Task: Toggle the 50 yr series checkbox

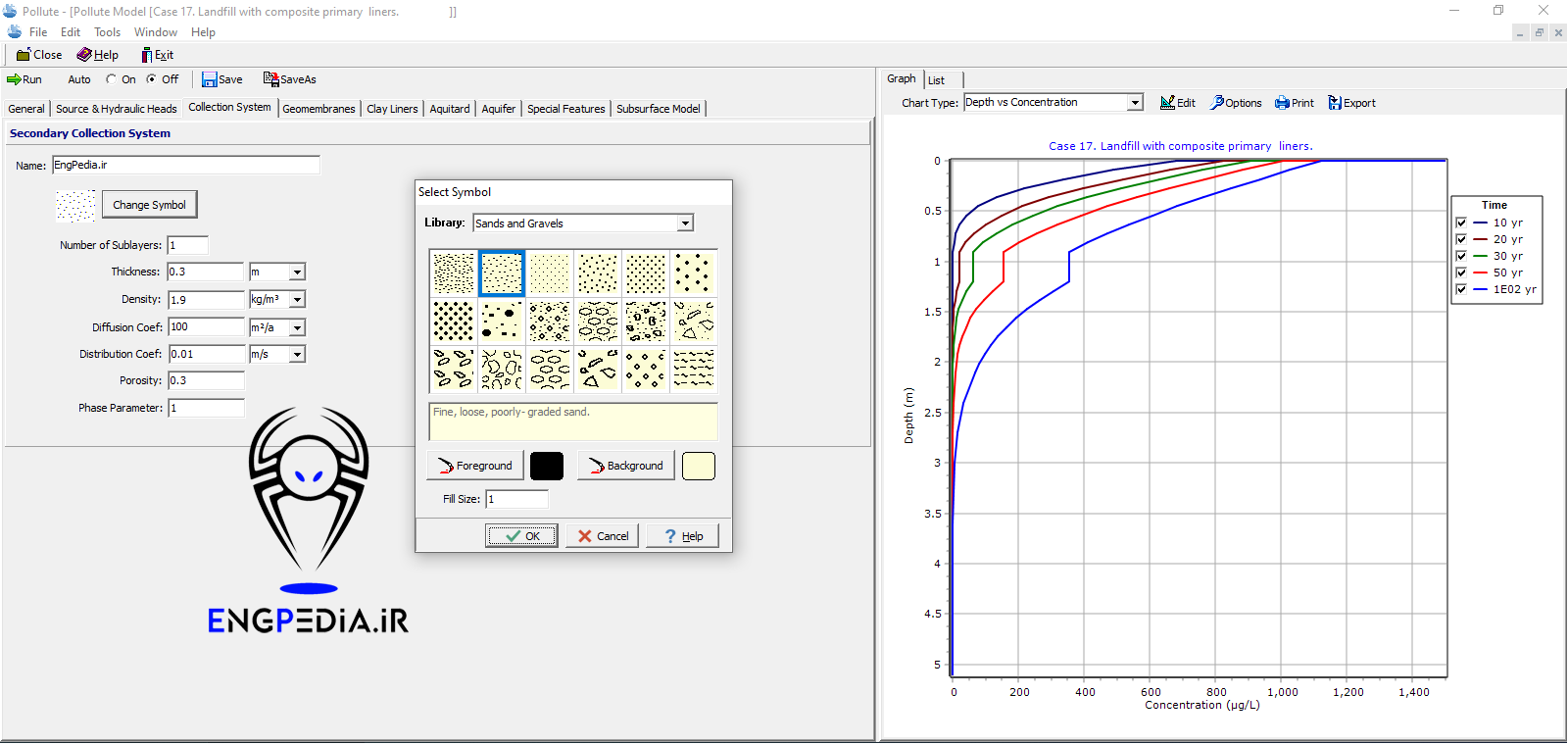Action: click(x=1461, y=273)
